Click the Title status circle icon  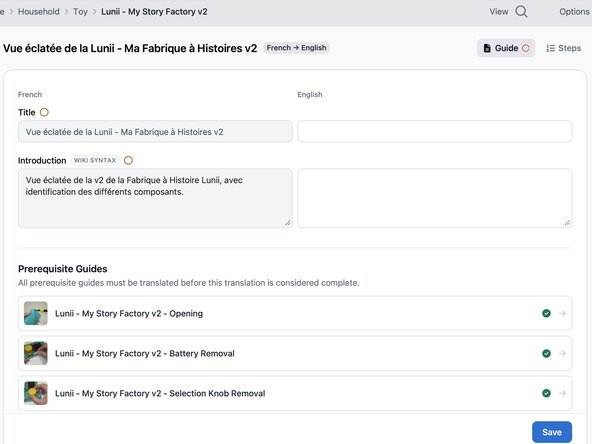[x=44, y=113]
